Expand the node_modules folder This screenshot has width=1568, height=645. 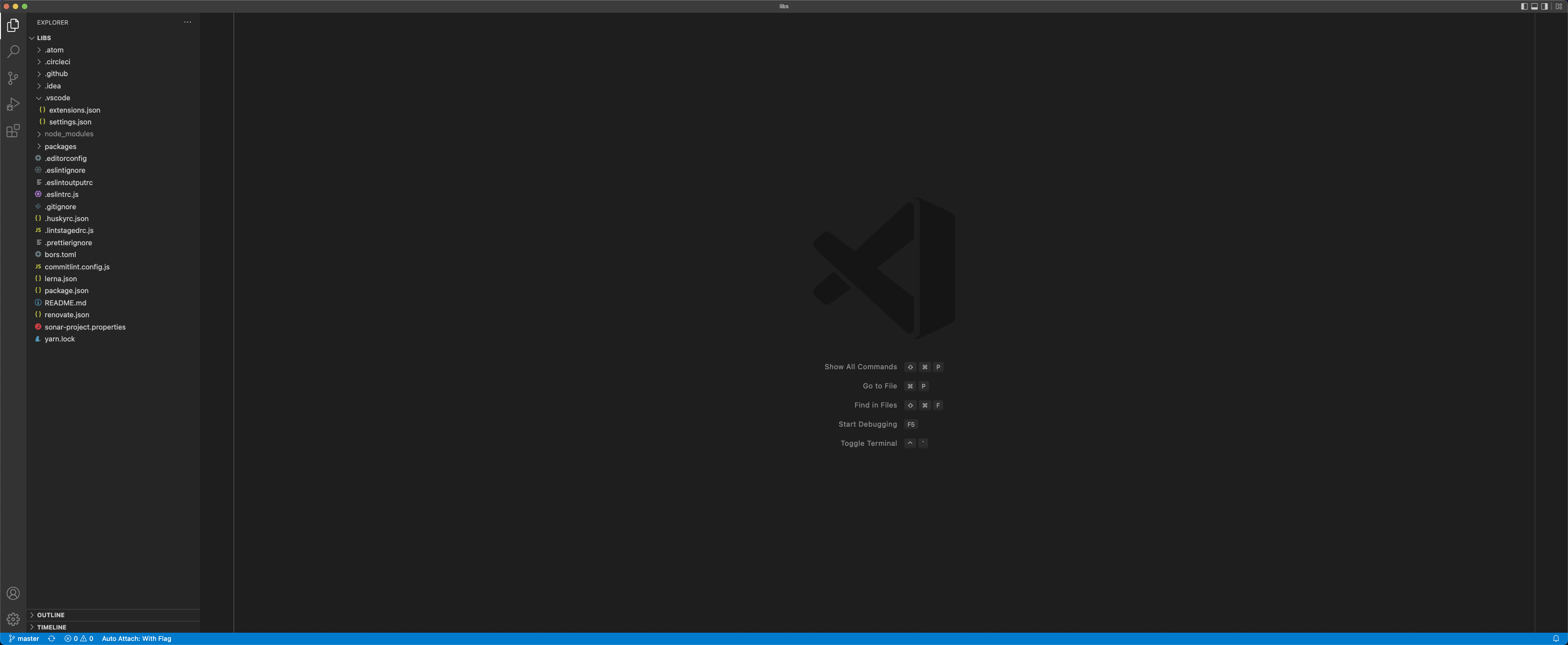69,134
